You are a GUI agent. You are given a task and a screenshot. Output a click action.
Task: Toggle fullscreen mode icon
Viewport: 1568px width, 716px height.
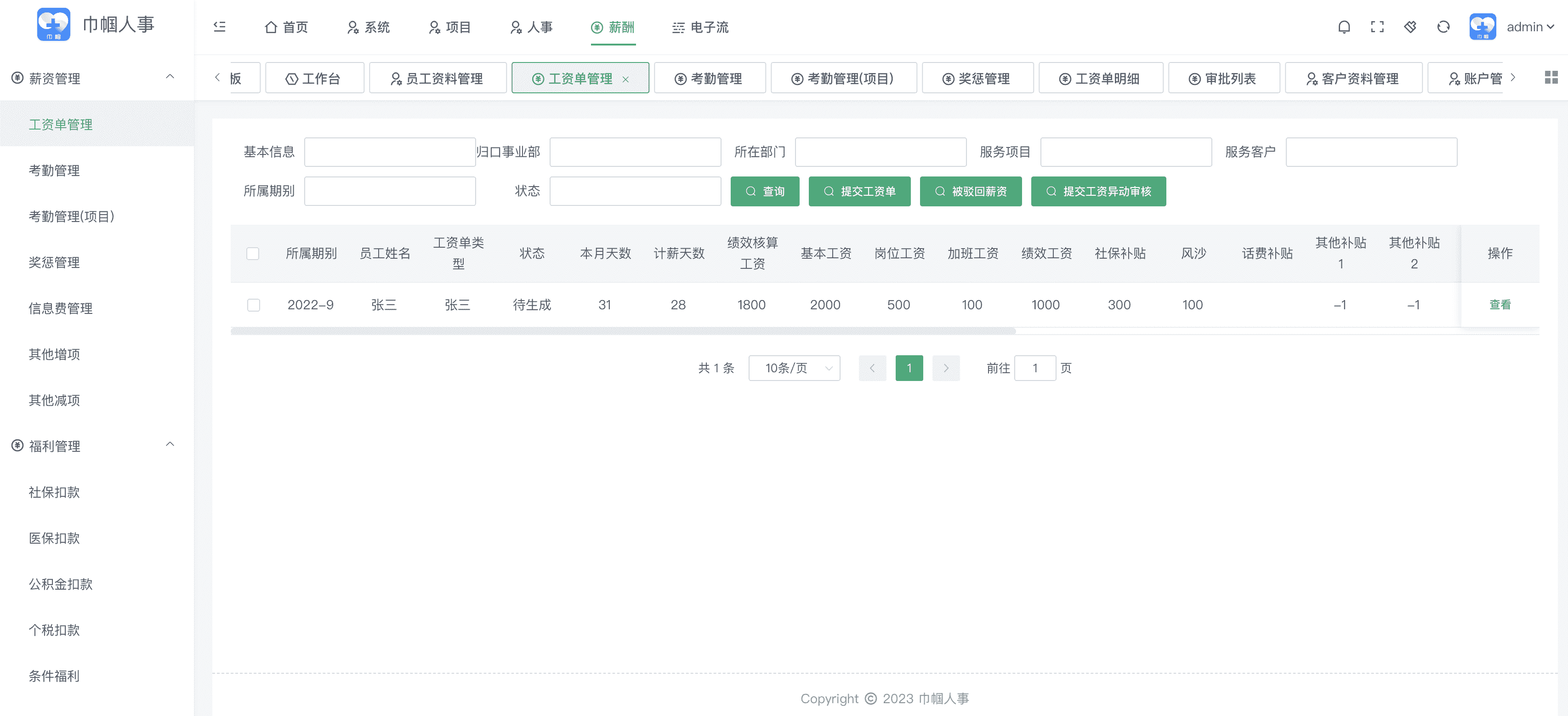pyautogui.click(x=1377, y=27)
